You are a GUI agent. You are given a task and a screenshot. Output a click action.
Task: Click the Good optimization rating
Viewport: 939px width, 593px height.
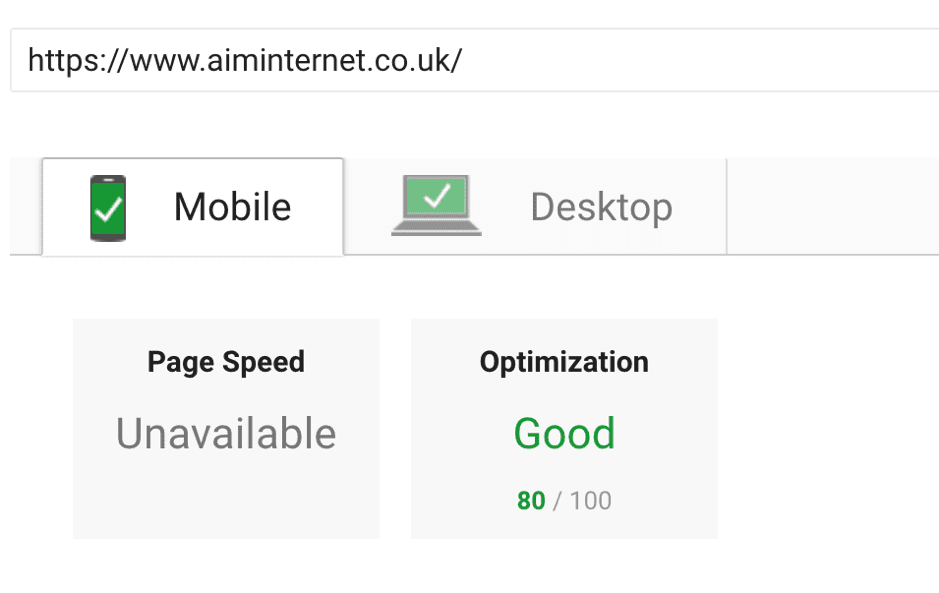coord(563,433)
